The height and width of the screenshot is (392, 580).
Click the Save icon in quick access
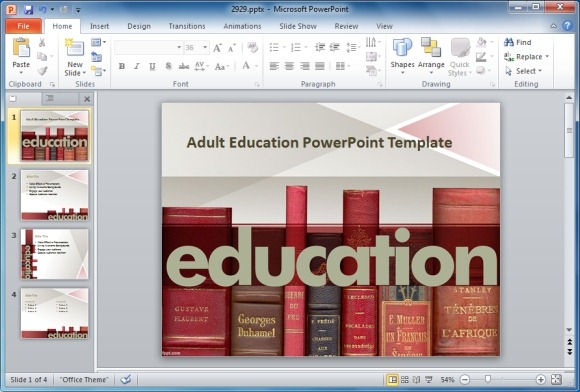click(x=28, y=9)
